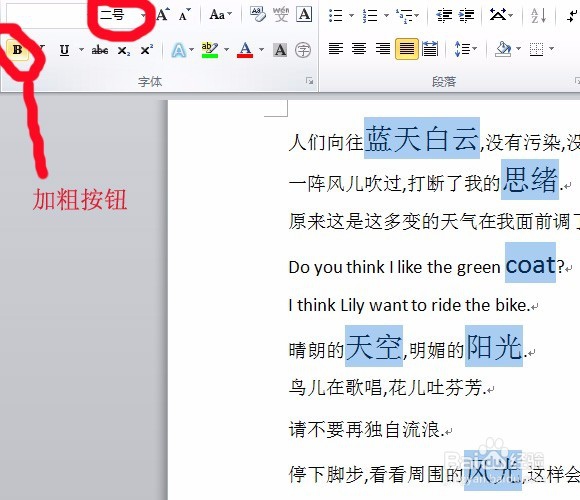580x500 pixels.
Task: Click the bullet list icon
Action: pyautogui.click(x=336, y=16)
